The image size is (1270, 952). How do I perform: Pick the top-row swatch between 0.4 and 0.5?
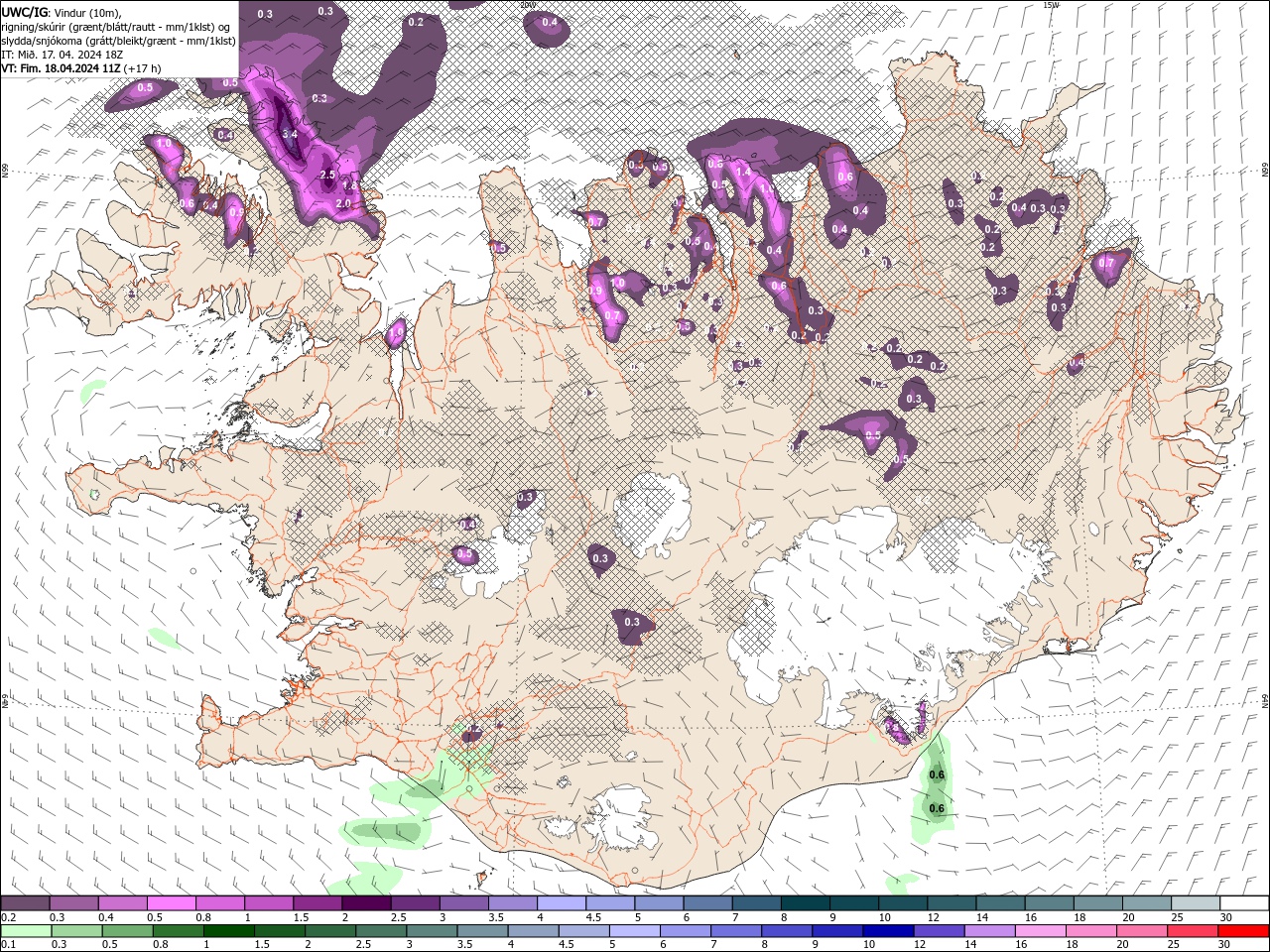124,903
